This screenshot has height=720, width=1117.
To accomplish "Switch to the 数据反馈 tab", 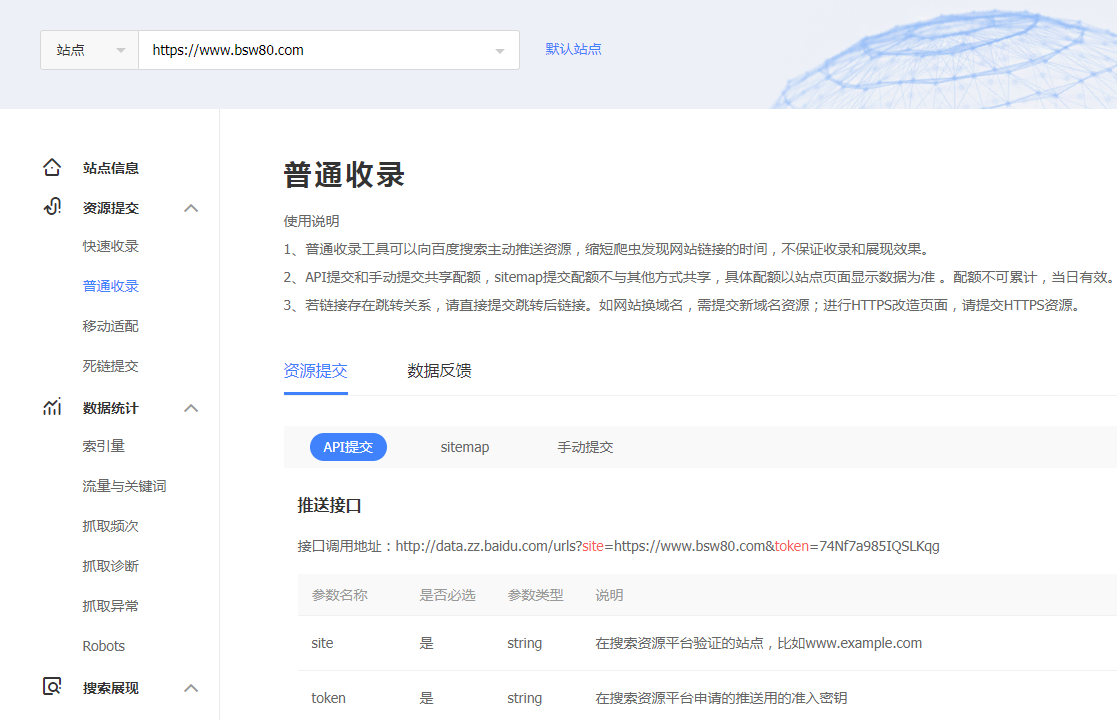I will (440, 371).
